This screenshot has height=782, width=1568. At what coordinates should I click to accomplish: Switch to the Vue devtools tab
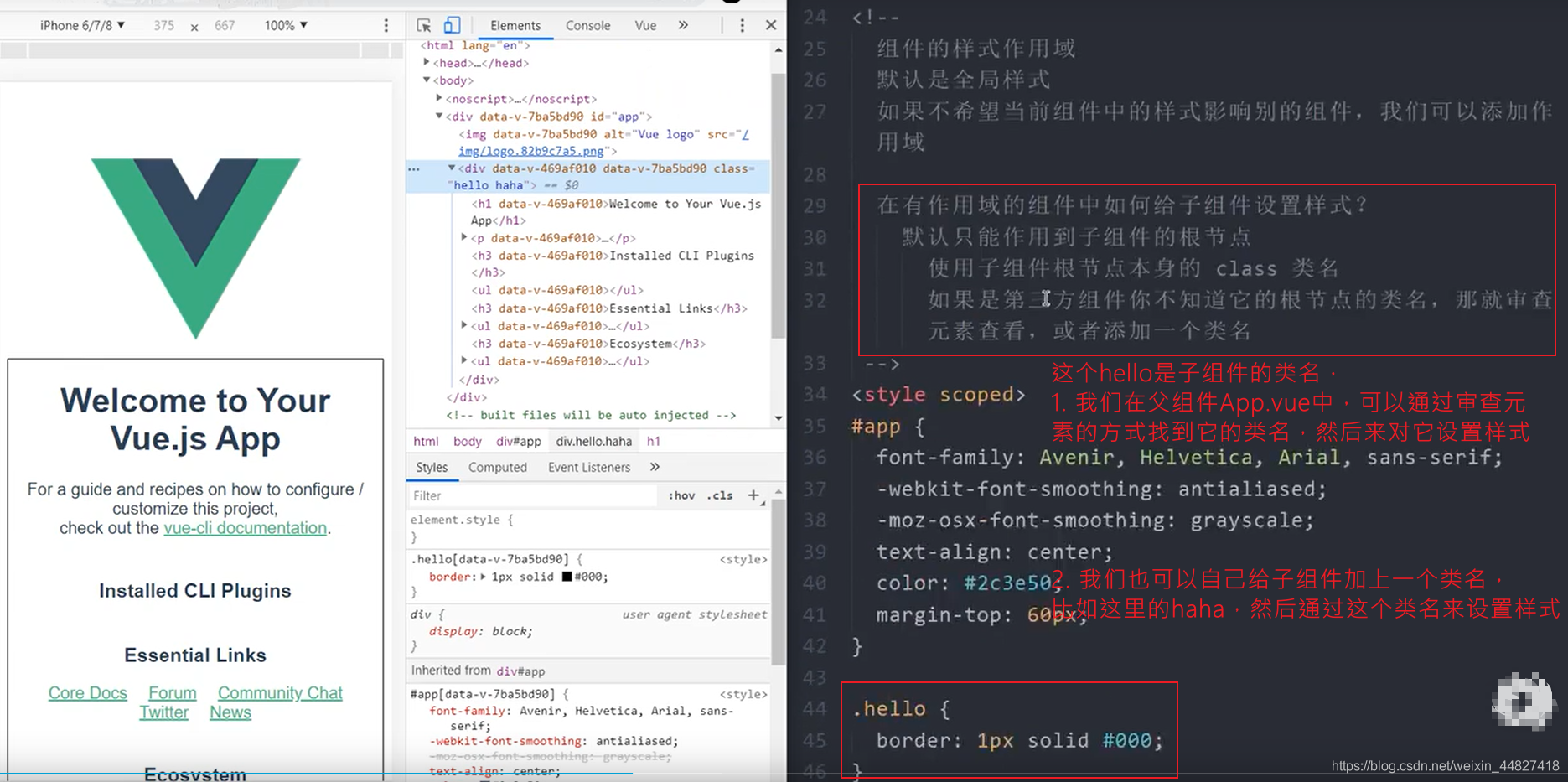click(x=645, y=25)
